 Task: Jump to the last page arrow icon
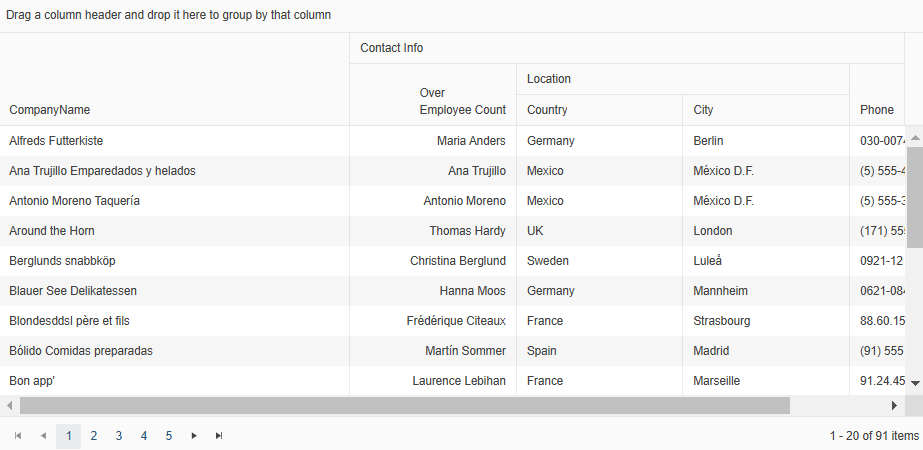pyautogui.click(x=219, y=436)
